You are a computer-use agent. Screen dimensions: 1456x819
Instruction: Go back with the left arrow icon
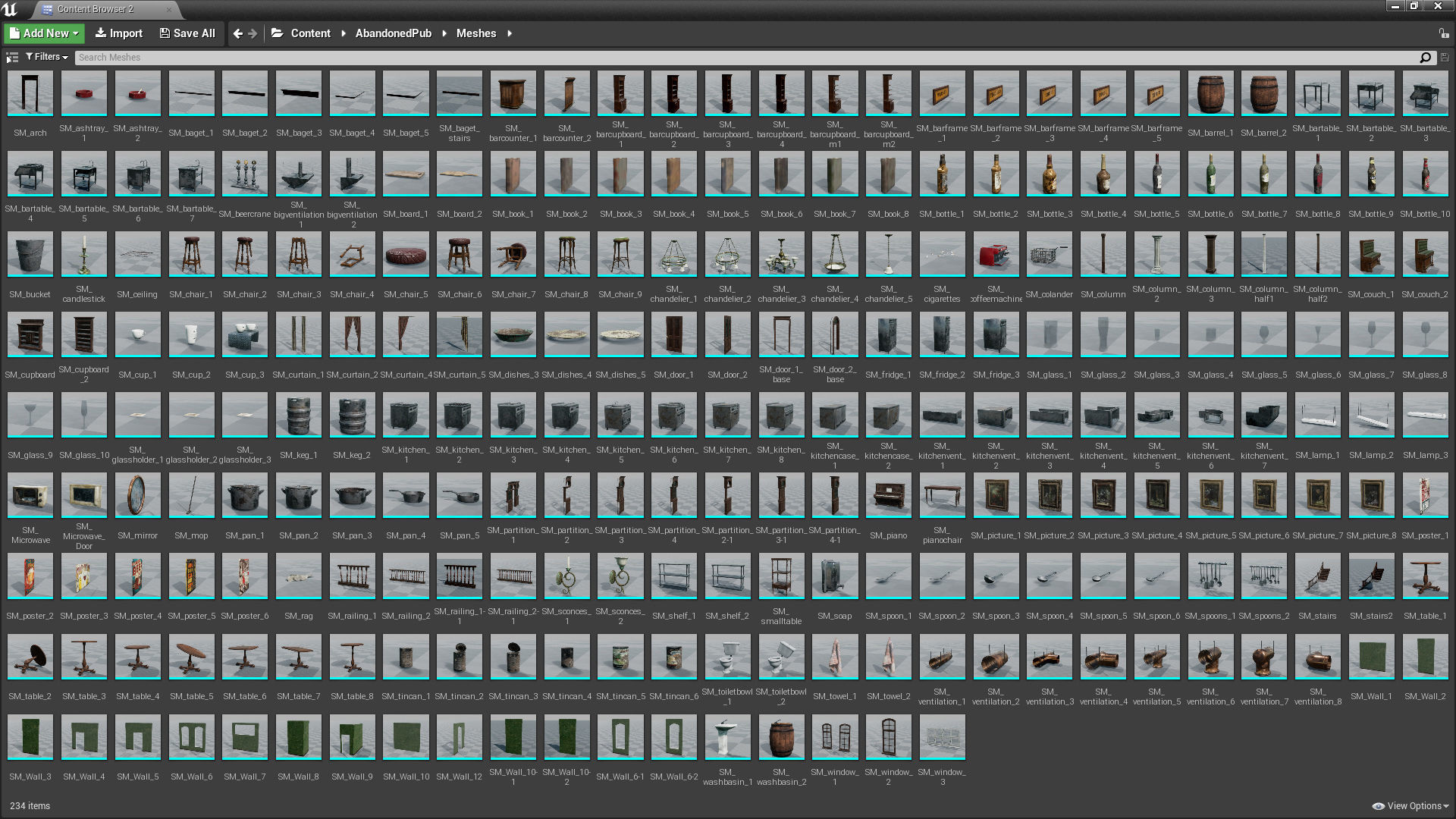238,33
